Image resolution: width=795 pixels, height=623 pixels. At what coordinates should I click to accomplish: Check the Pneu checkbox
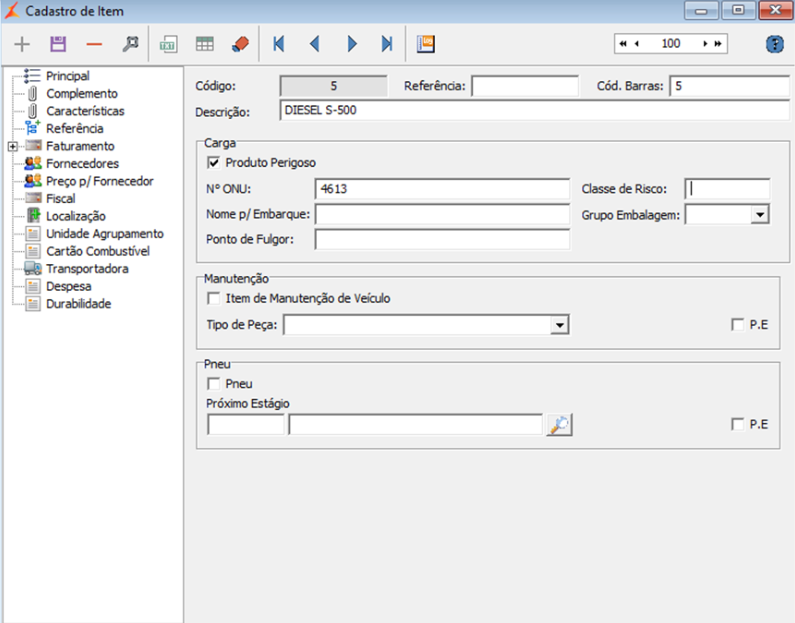point(213,384)
